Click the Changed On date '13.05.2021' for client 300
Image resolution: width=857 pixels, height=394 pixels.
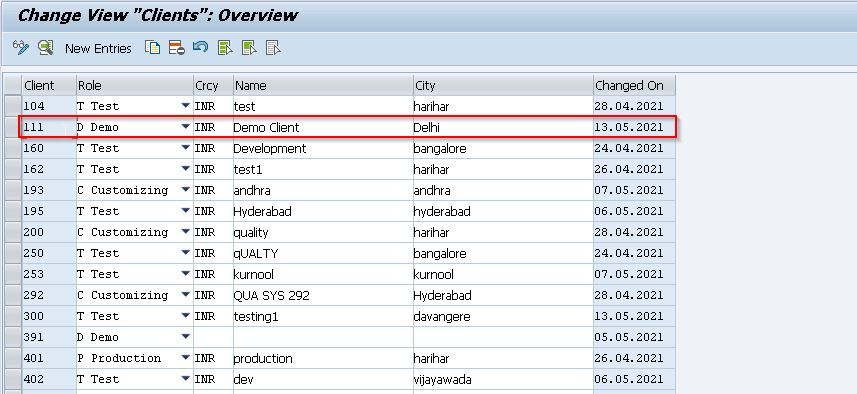point(635,316)
